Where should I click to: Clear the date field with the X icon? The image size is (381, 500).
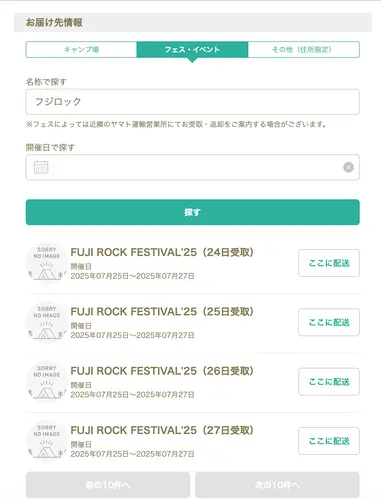348,167
